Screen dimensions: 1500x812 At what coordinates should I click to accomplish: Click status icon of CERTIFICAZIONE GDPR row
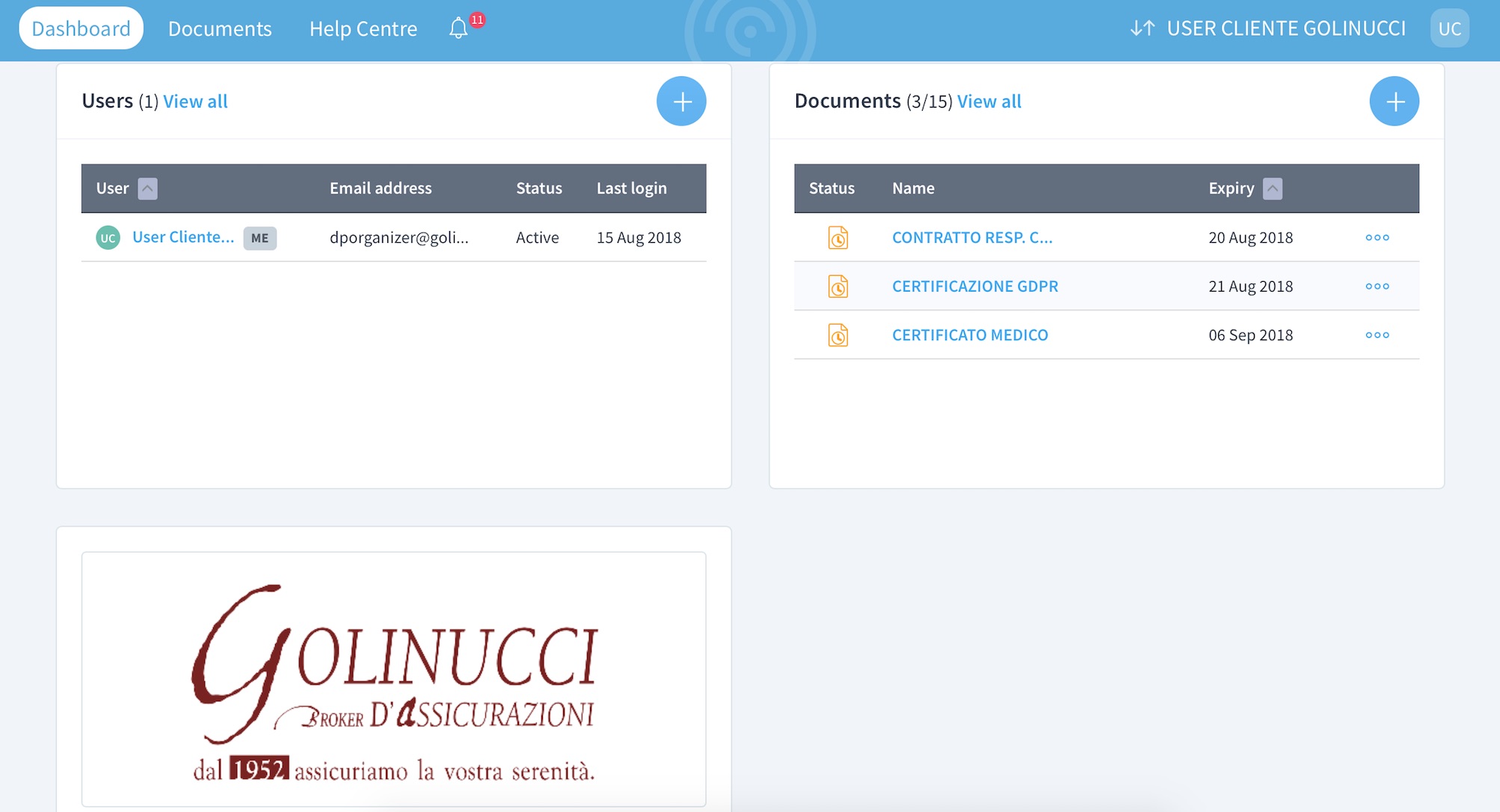837,286
